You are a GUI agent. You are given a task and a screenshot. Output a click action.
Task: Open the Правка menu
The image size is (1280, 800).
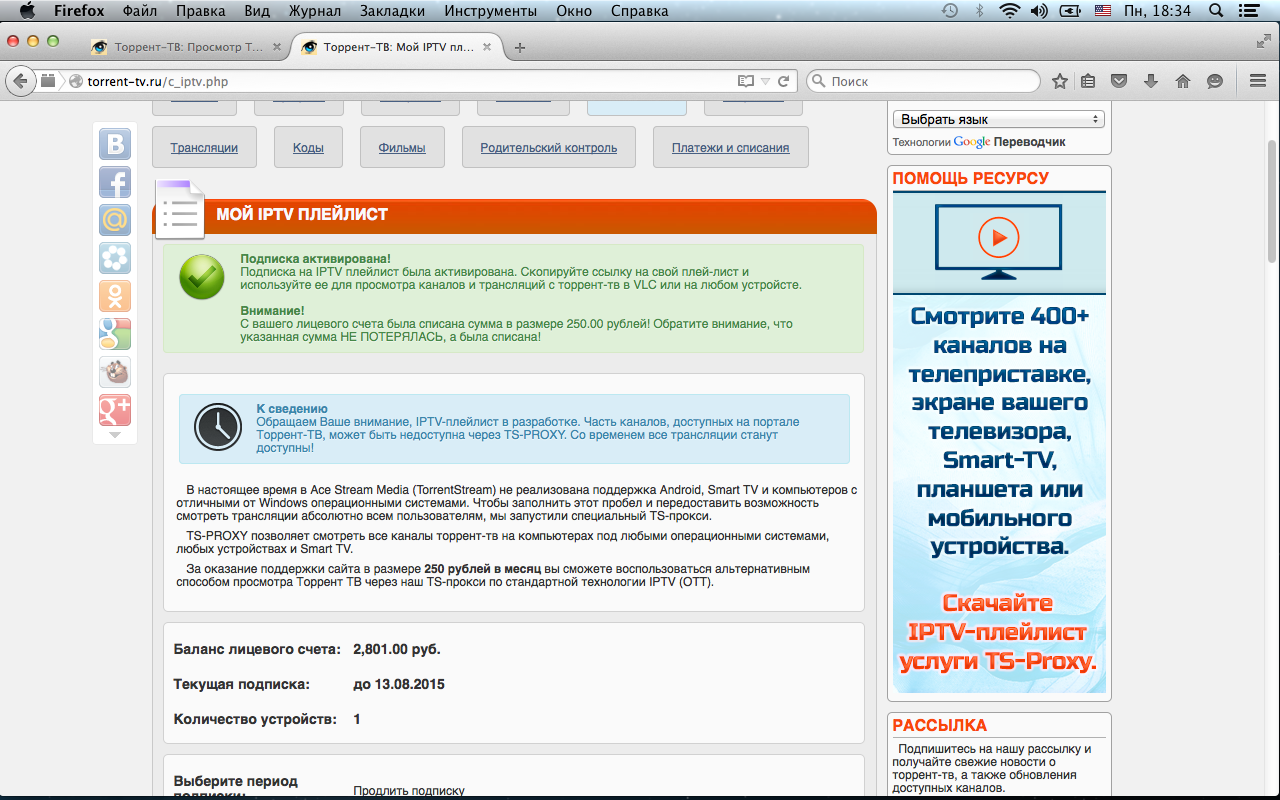pos(200,11)
